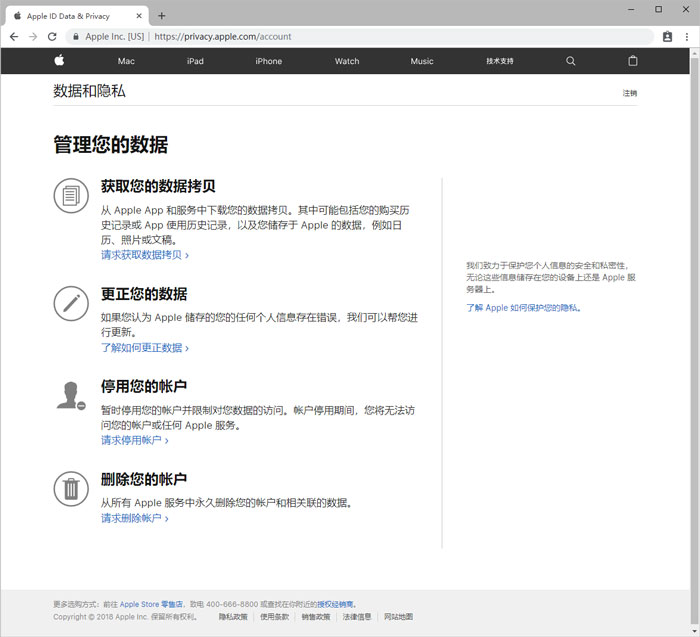Reload the page with refresh icon
The image size is (700, 637).
click(52, 37)
